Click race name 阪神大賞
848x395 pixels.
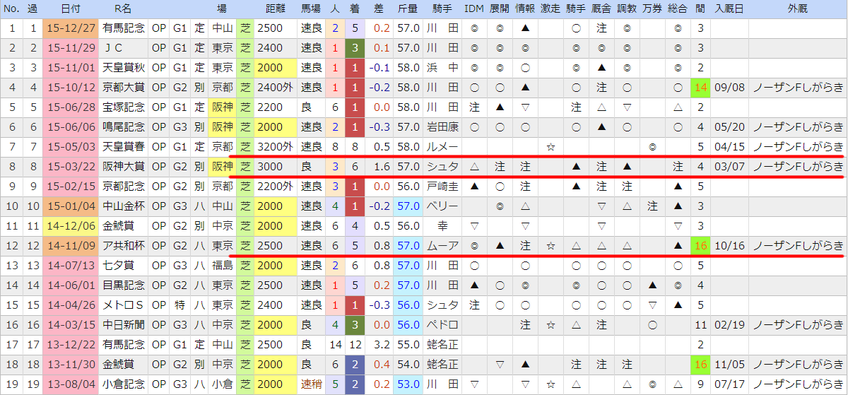pyautogui.click(x=123, y=167)
